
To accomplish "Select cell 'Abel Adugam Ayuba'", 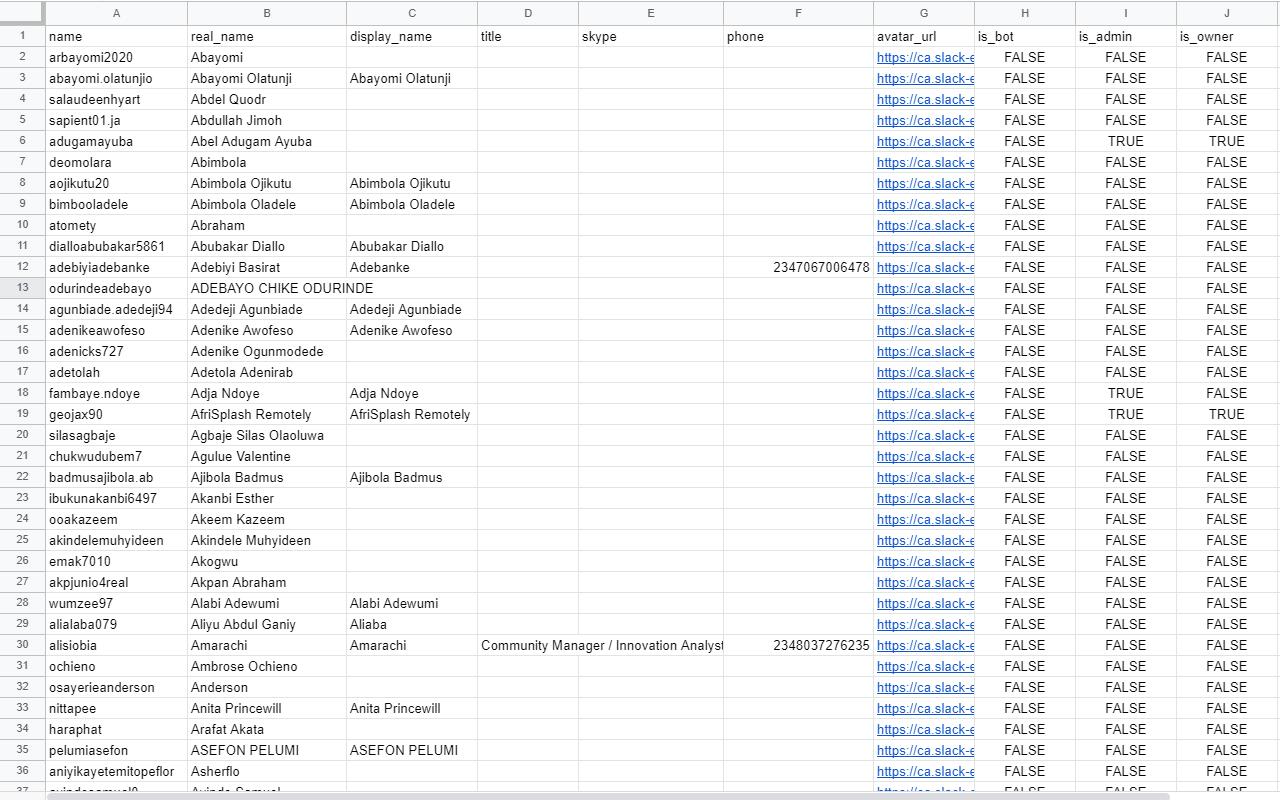I will (x=267, y=141).
